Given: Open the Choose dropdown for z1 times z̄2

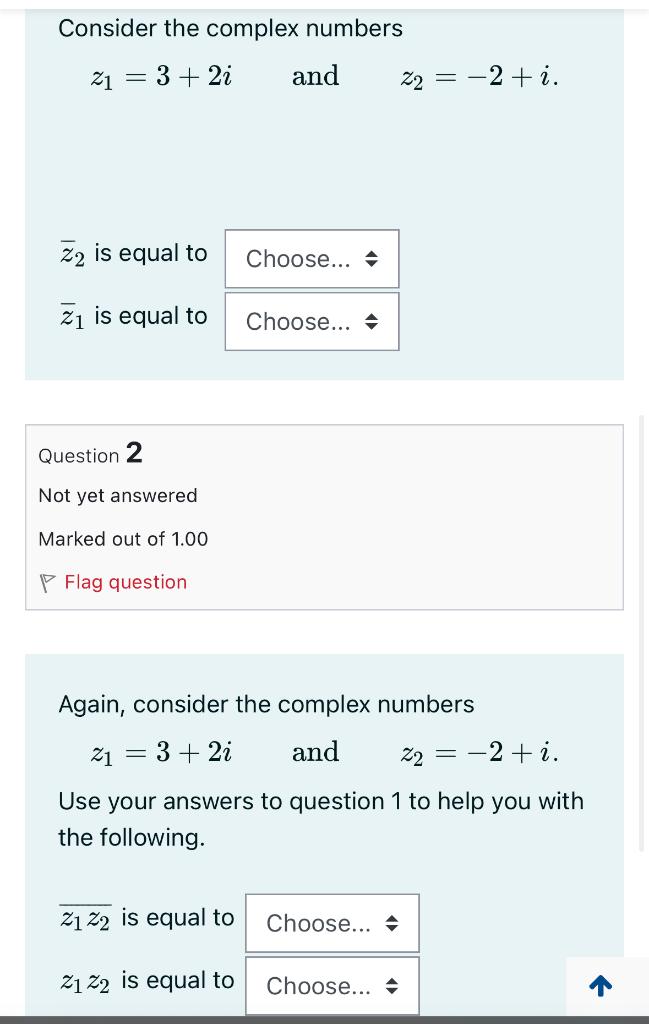Looking at the screenshot, I should [331, 986].
